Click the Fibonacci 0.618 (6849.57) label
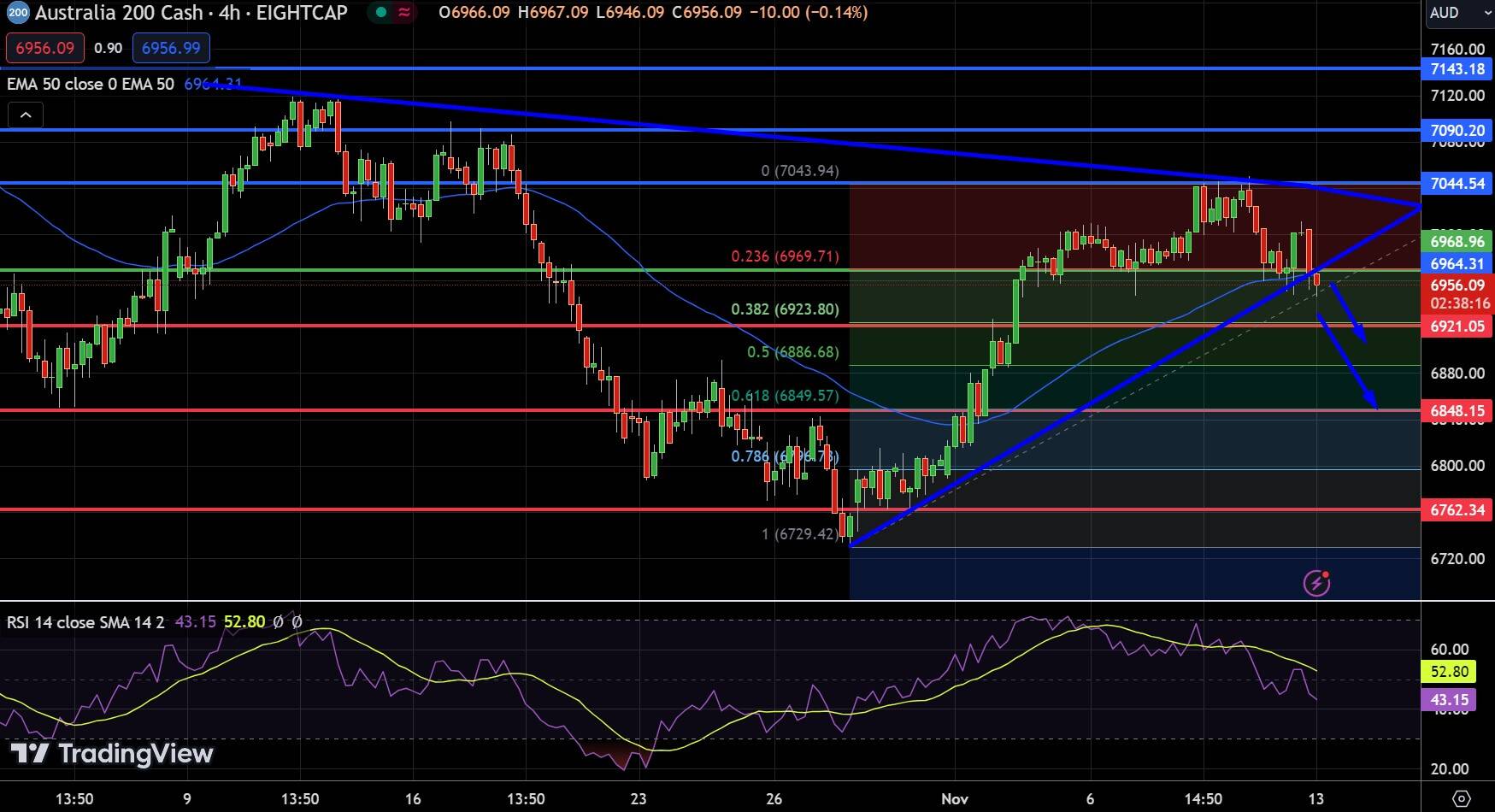The height and width of the screenshot is (812, 1495). [x=785, y=396]
